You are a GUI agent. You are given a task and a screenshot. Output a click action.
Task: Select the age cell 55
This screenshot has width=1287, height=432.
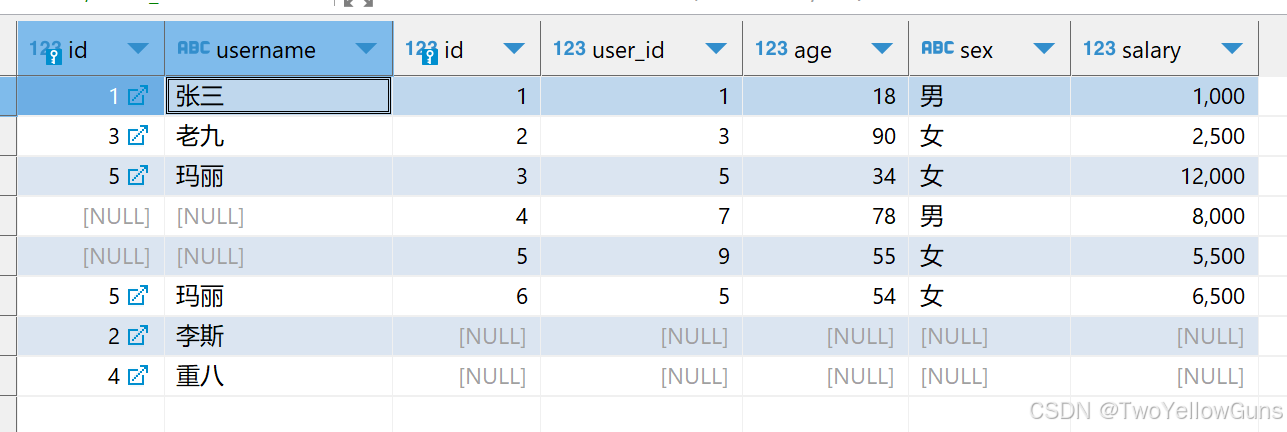pos(825,256)
